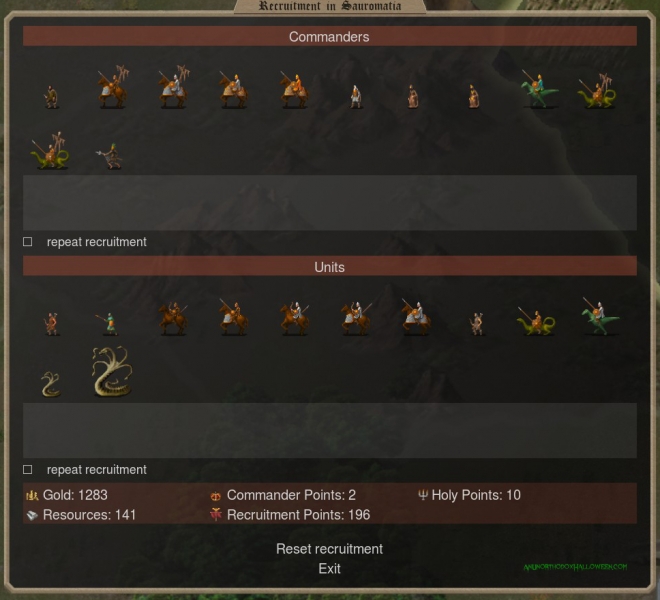Exit the recruitment screen
This screenshot has width=660, height=600.
click(330, 568)
